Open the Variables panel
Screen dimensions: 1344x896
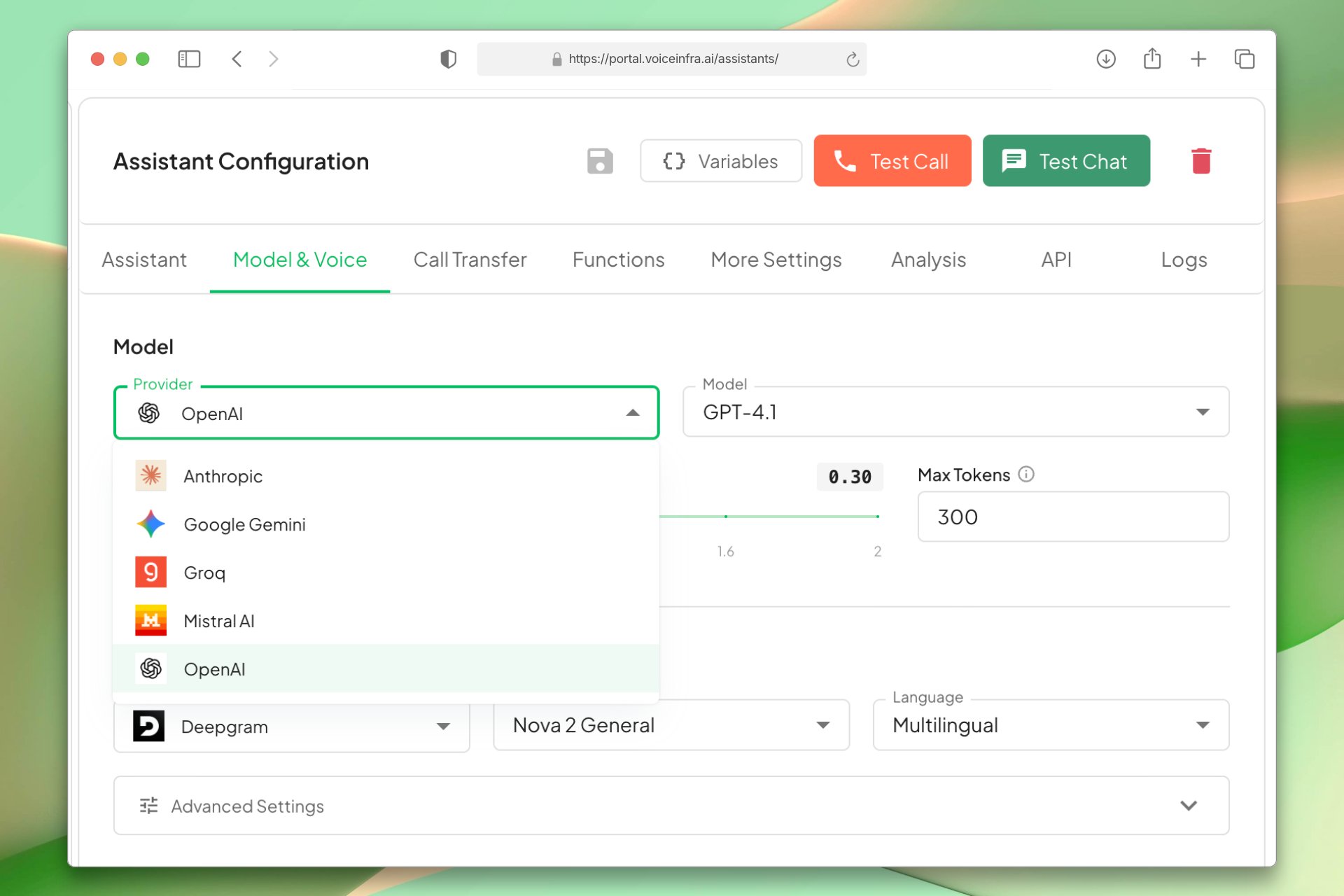[721, 161]
